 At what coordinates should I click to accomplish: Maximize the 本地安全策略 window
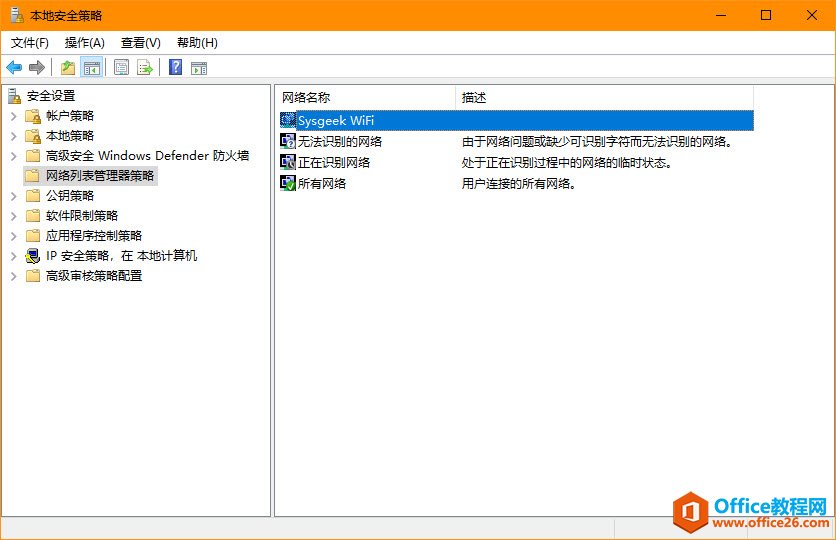click(x=766, y=15)
